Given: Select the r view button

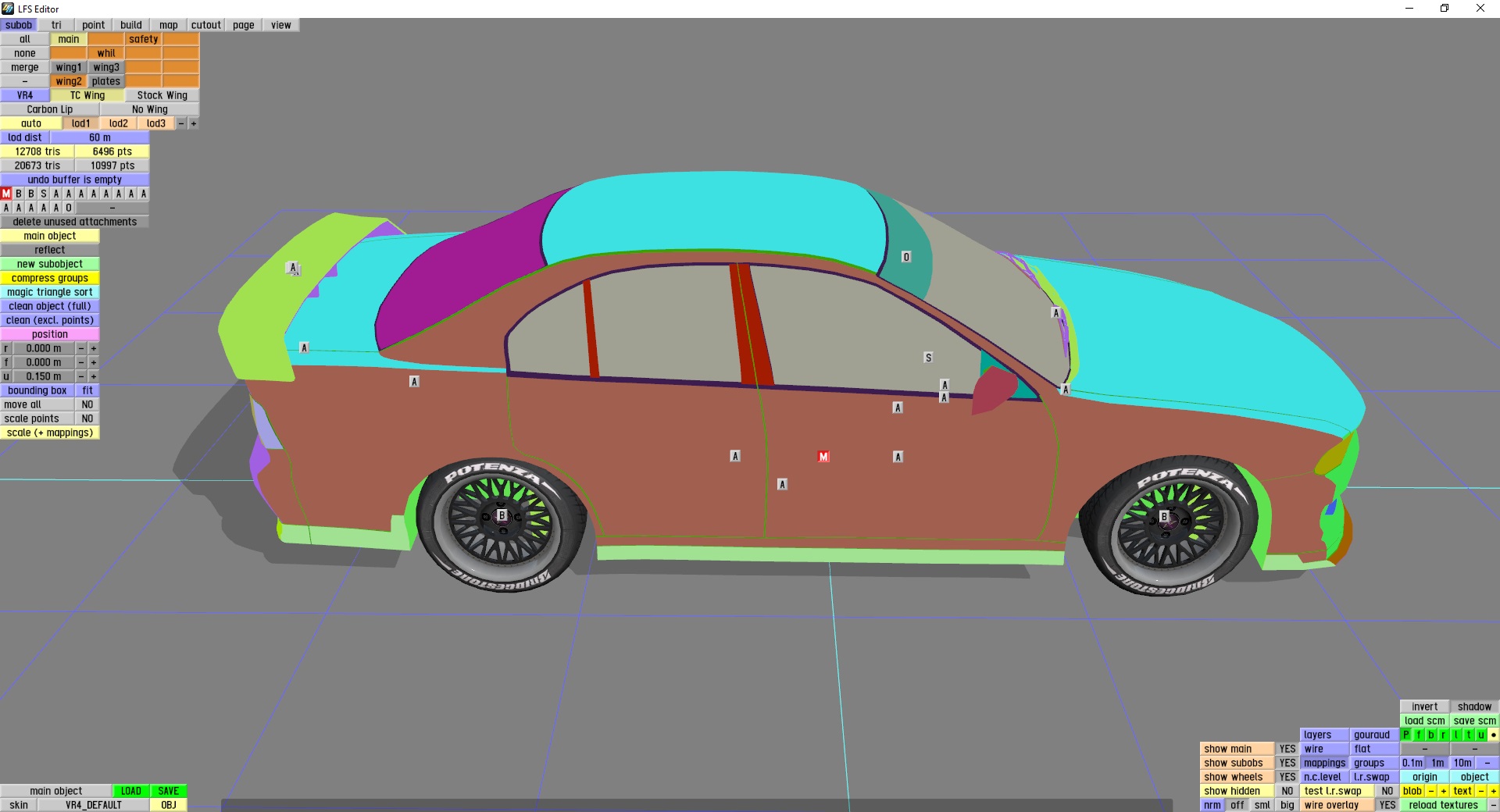Looking at the screenshot, I should pos(1444,735).
